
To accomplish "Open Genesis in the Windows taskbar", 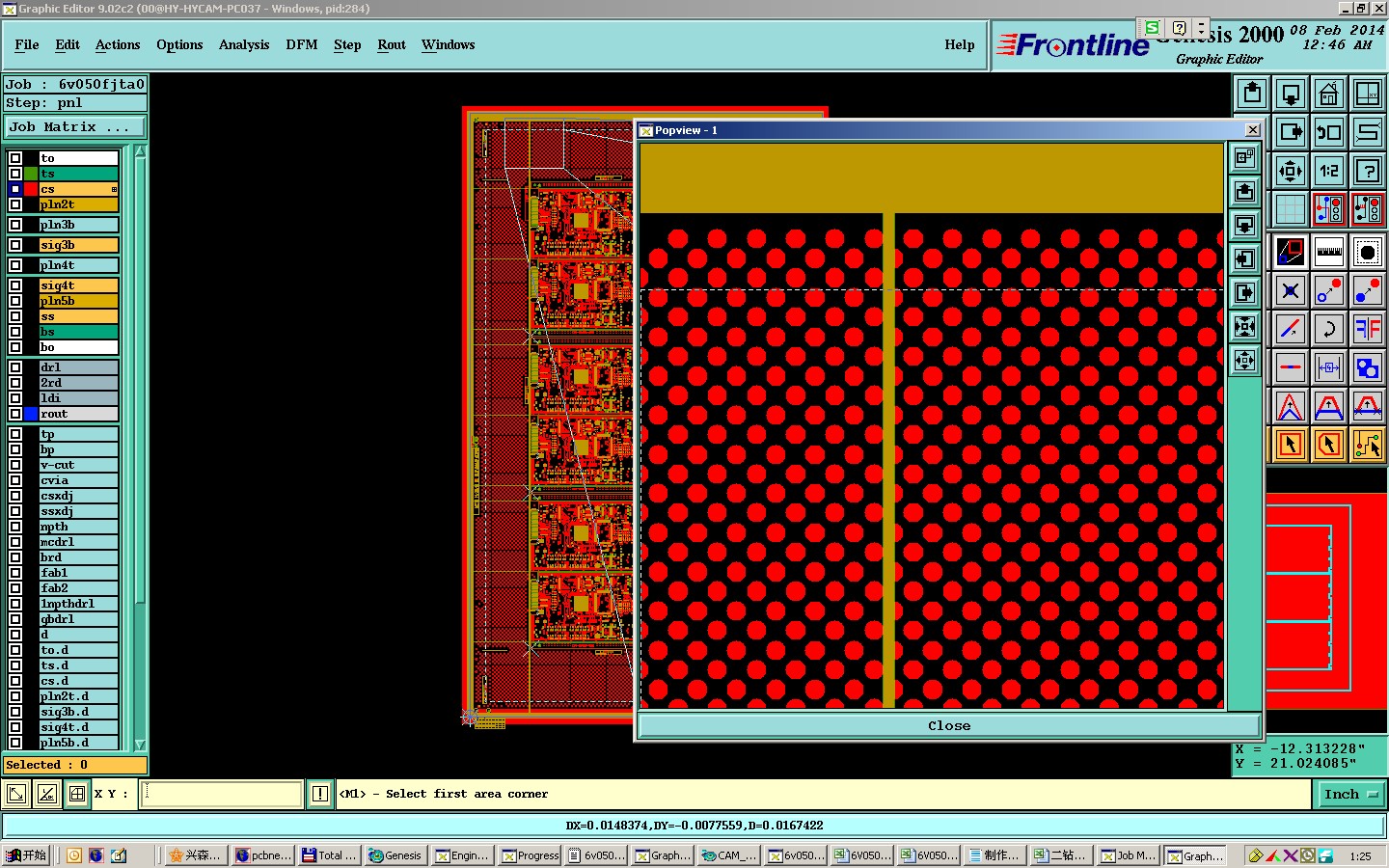I will tap(395, 855).
